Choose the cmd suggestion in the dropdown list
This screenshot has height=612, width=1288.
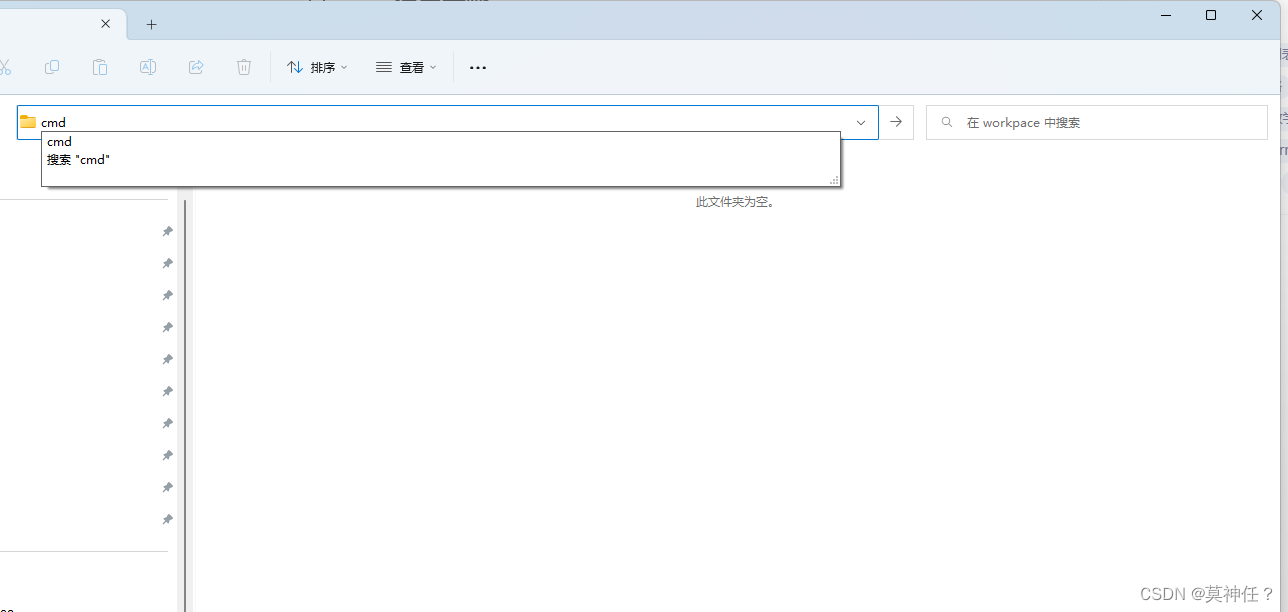[59, 141]
